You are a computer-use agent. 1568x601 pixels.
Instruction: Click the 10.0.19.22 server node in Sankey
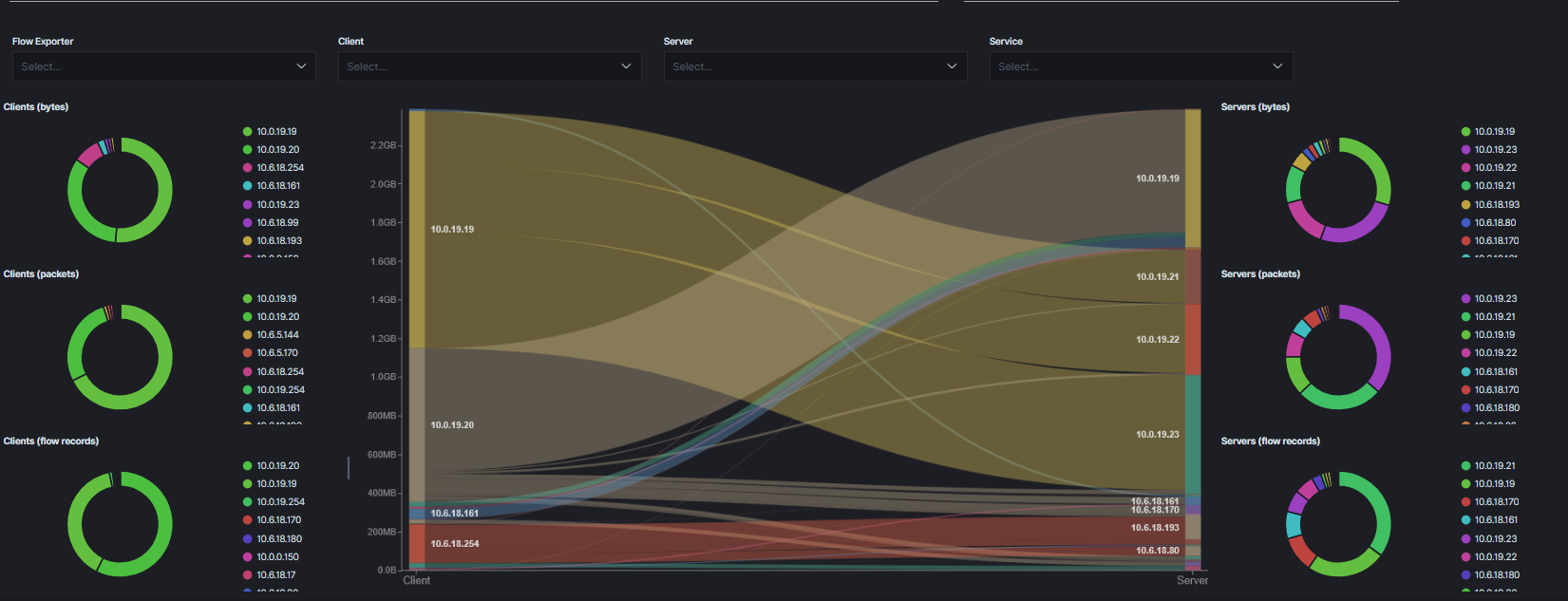pyautogui.click(x=1193, y=339)
